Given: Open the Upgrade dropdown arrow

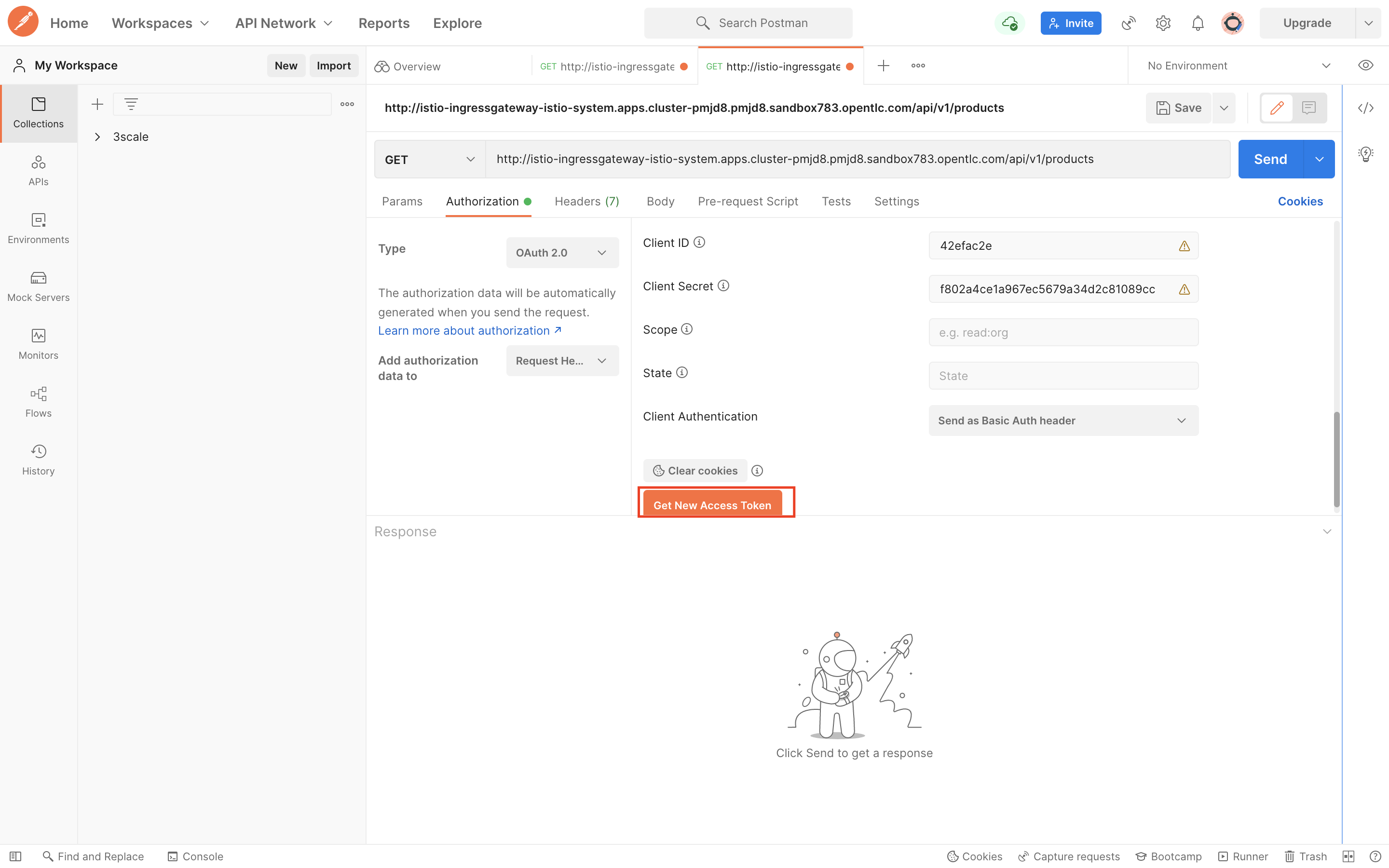Looking at the screenshot, I should pyautogui.click(x=1368, y=23).
